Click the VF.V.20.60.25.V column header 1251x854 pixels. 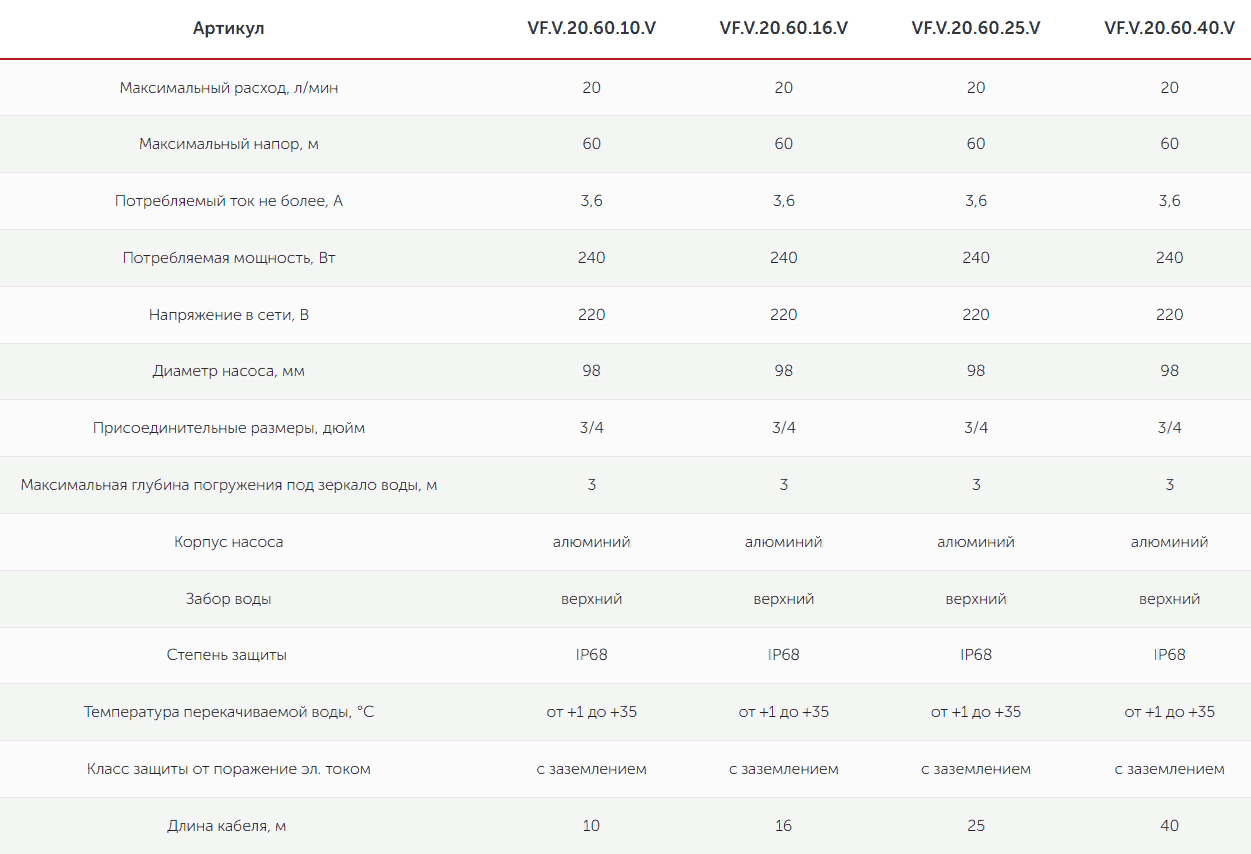pos(976,28)
